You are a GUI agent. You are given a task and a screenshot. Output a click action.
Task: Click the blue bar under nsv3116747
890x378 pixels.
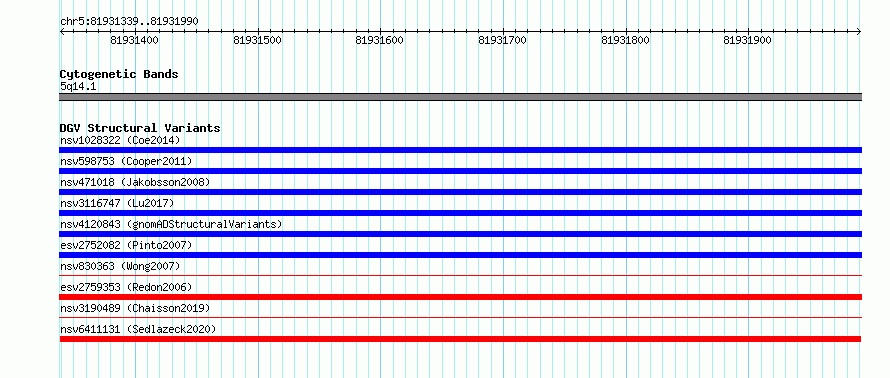point(460,213)
